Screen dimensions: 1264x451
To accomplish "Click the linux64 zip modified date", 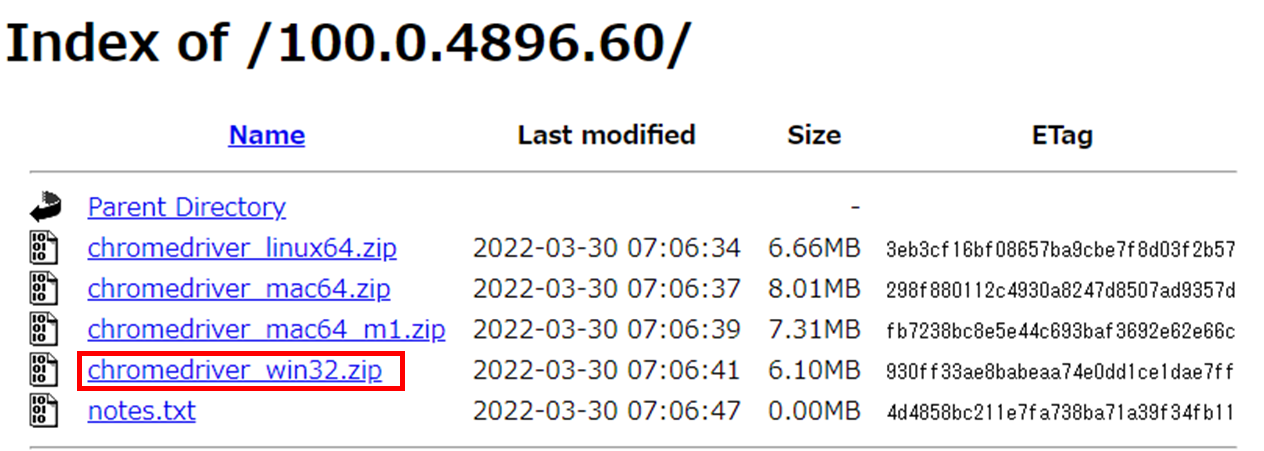I will tap(606, 248).
